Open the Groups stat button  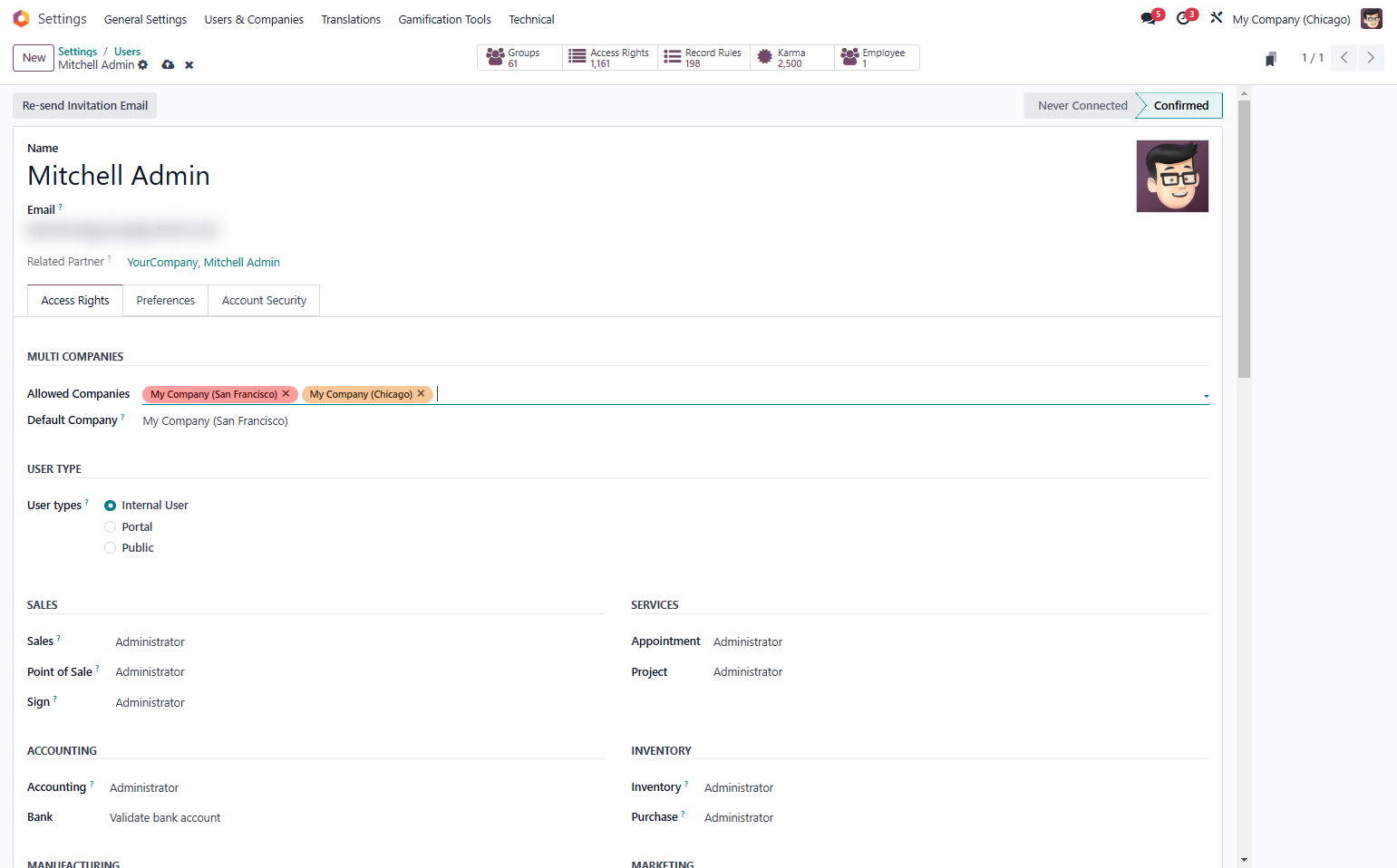[520, 58]
